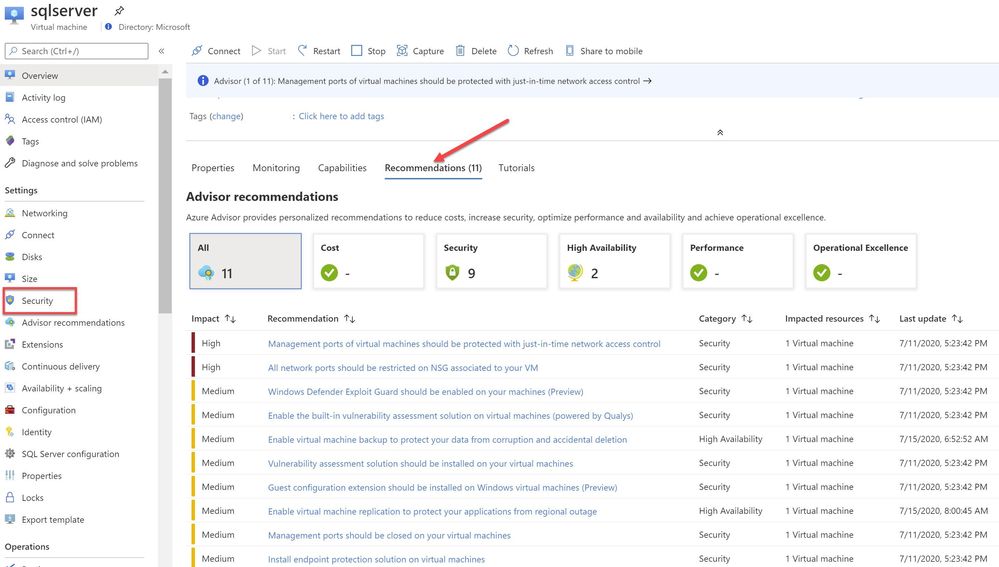The image size is (999, 567).
Task: Open the All network ports restricted recommendation
Action: coord(403,368)
